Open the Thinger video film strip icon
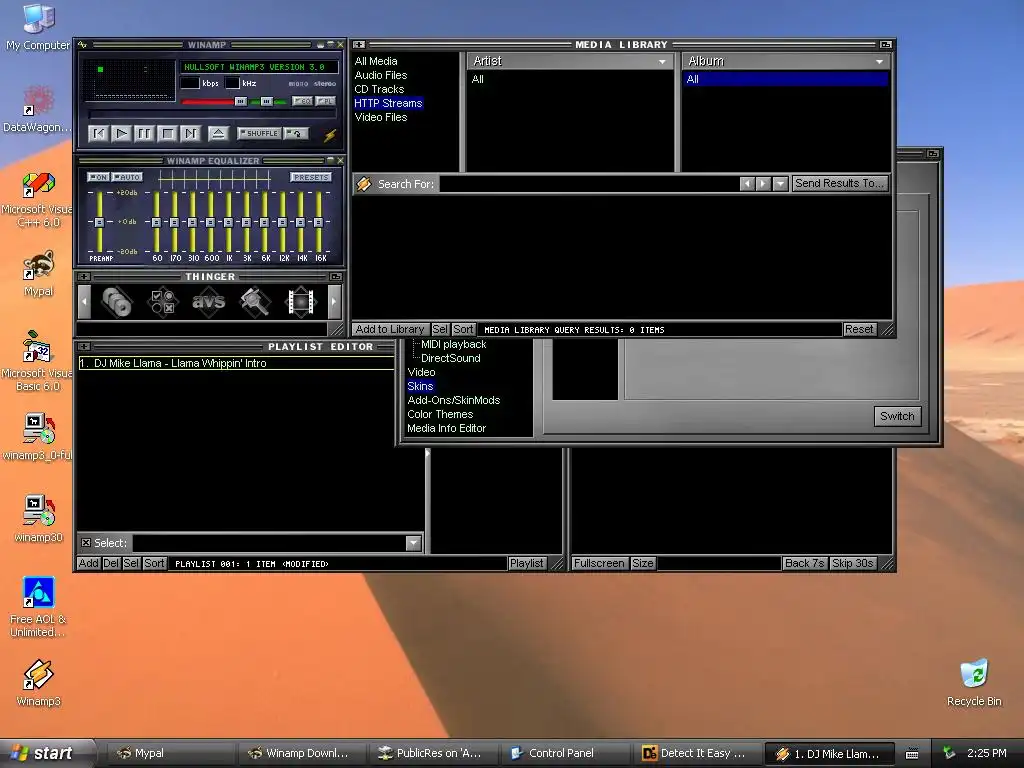The height and width of the screenshot is (768, 1024). pos(300,302)
